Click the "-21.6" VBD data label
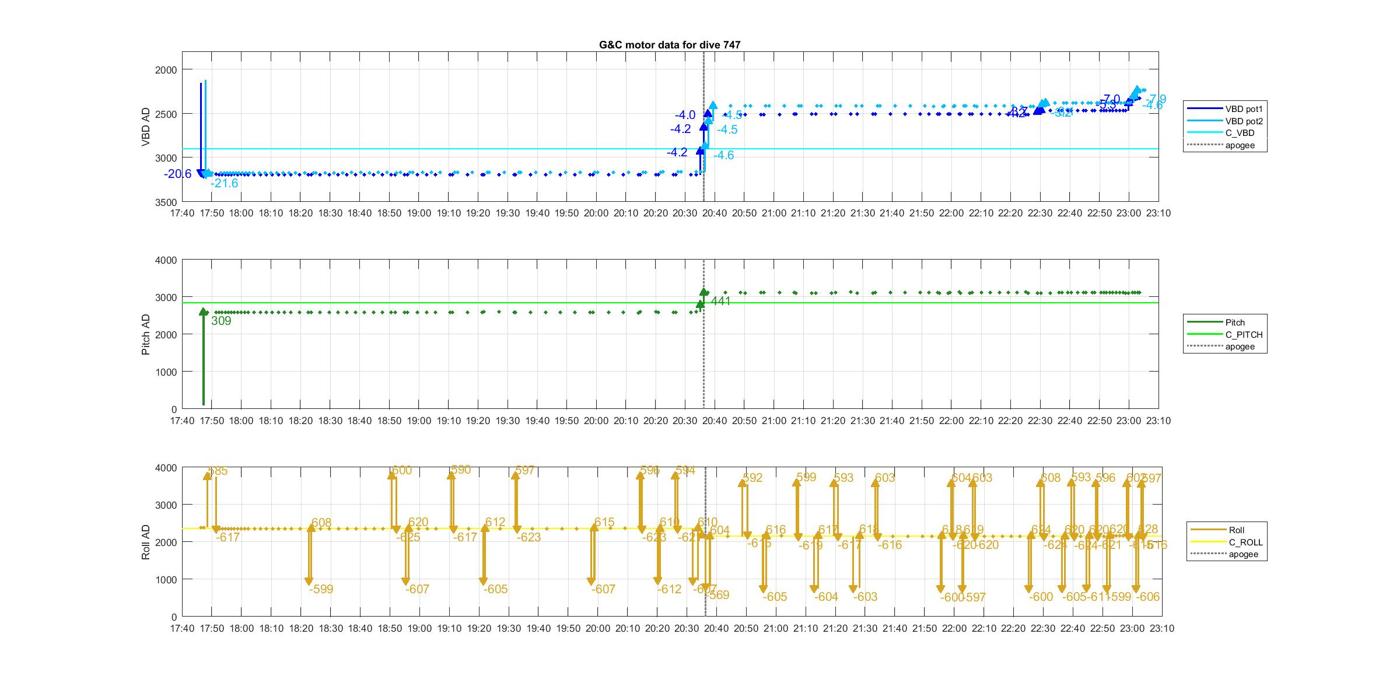 coord(225,184)
